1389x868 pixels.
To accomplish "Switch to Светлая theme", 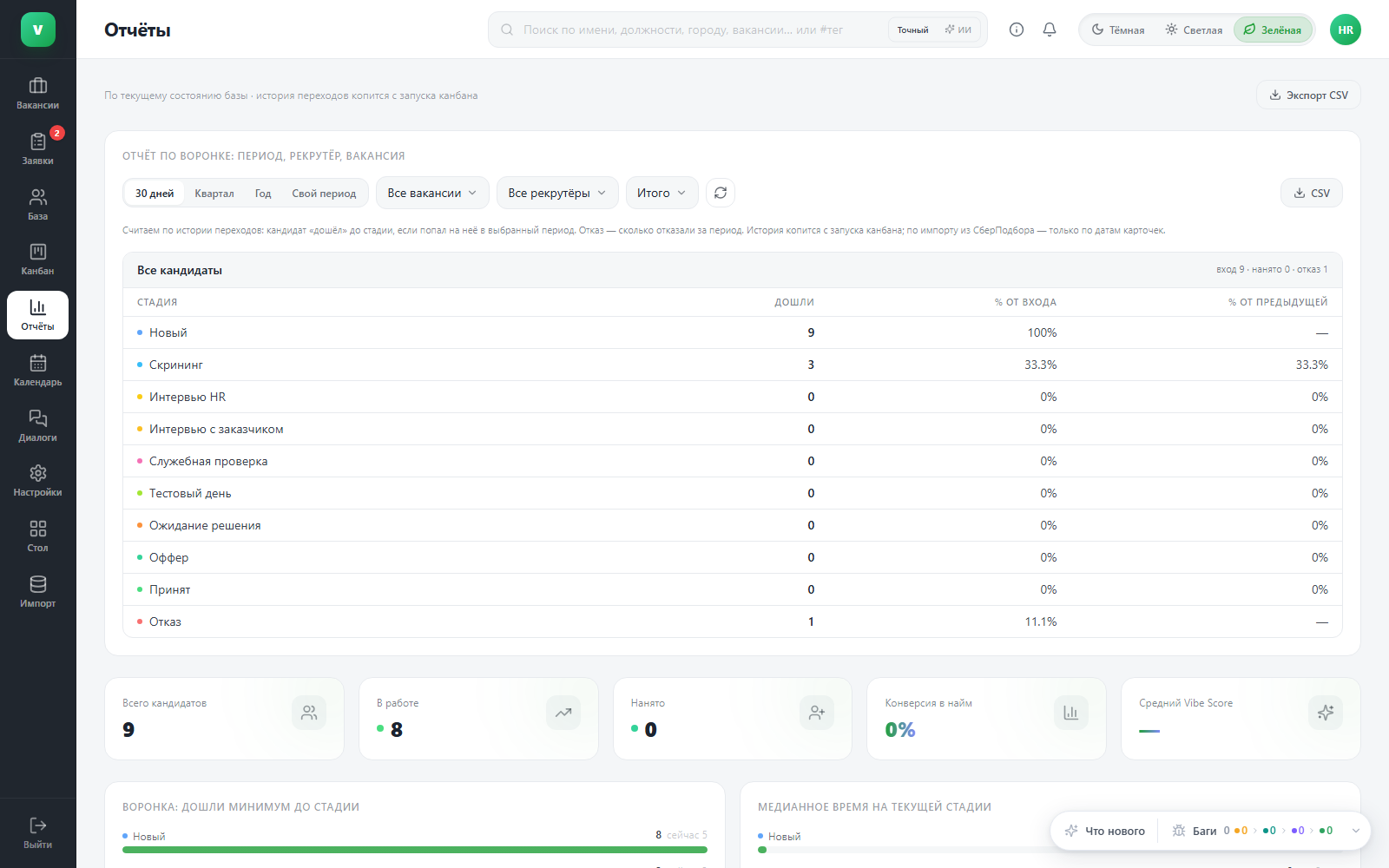I will pyautogui.click(x=1194, y=30).
